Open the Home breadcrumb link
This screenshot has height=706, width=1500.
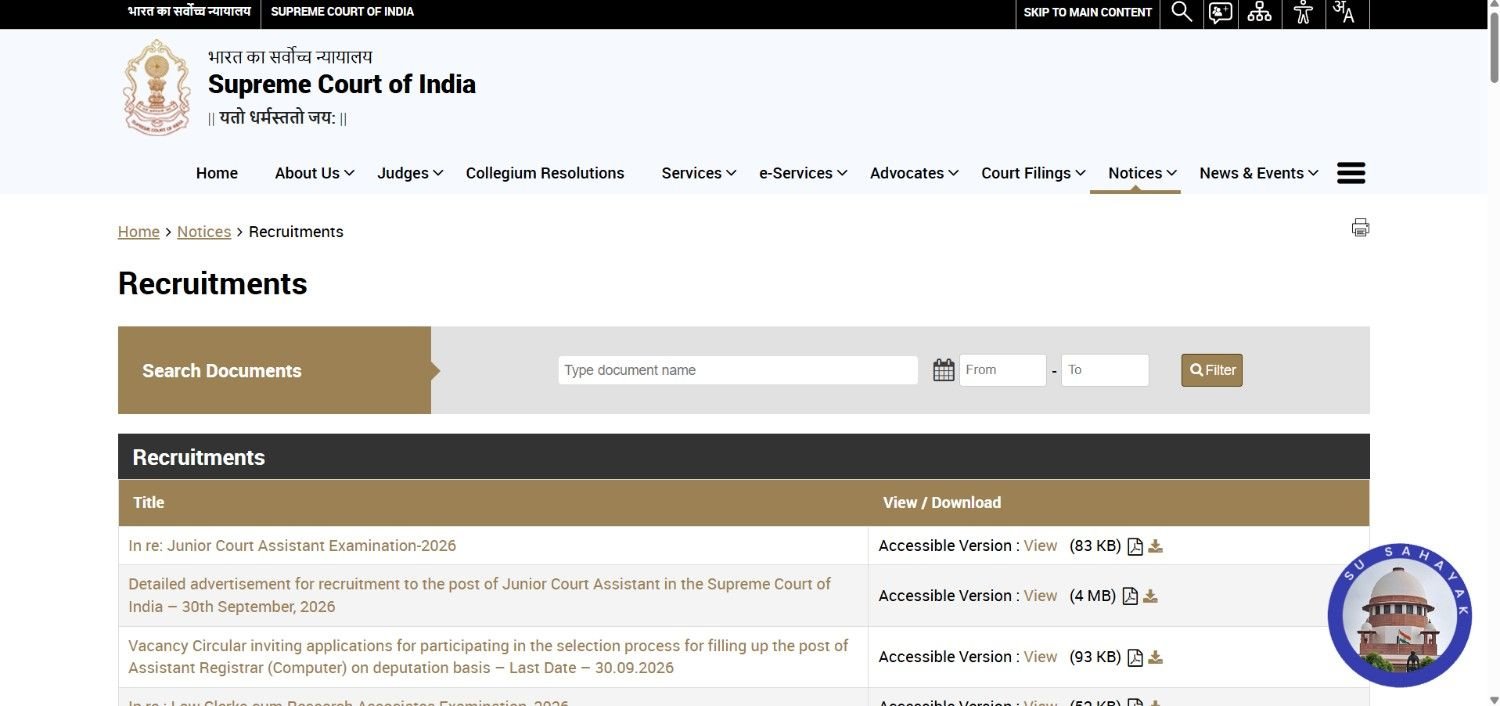(x=139, y=232)
